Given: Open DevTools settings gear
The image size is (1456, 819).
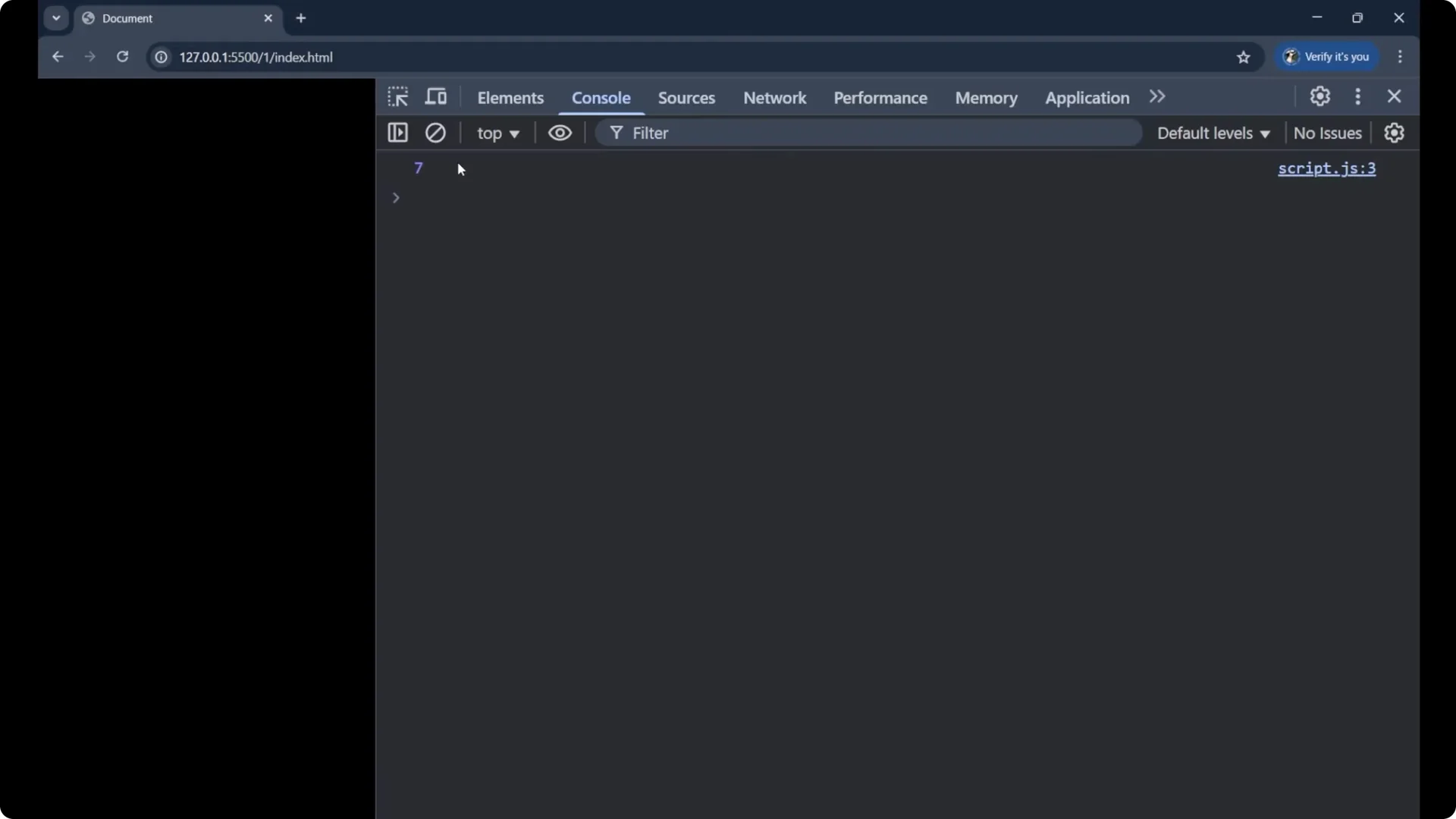Looking at the screenshot, I should click(x=1319, y=96).
